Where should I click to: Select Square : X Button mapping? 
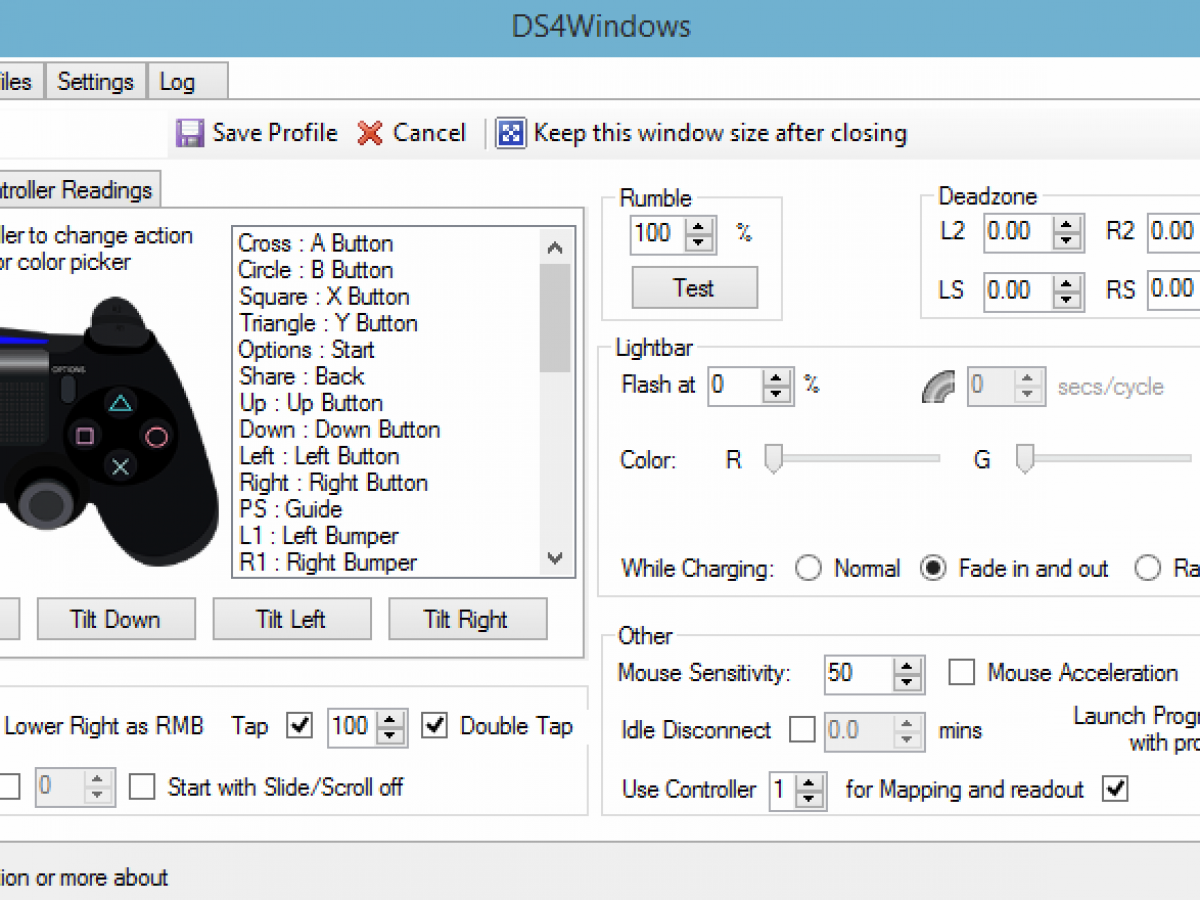(x=324, y=297)
